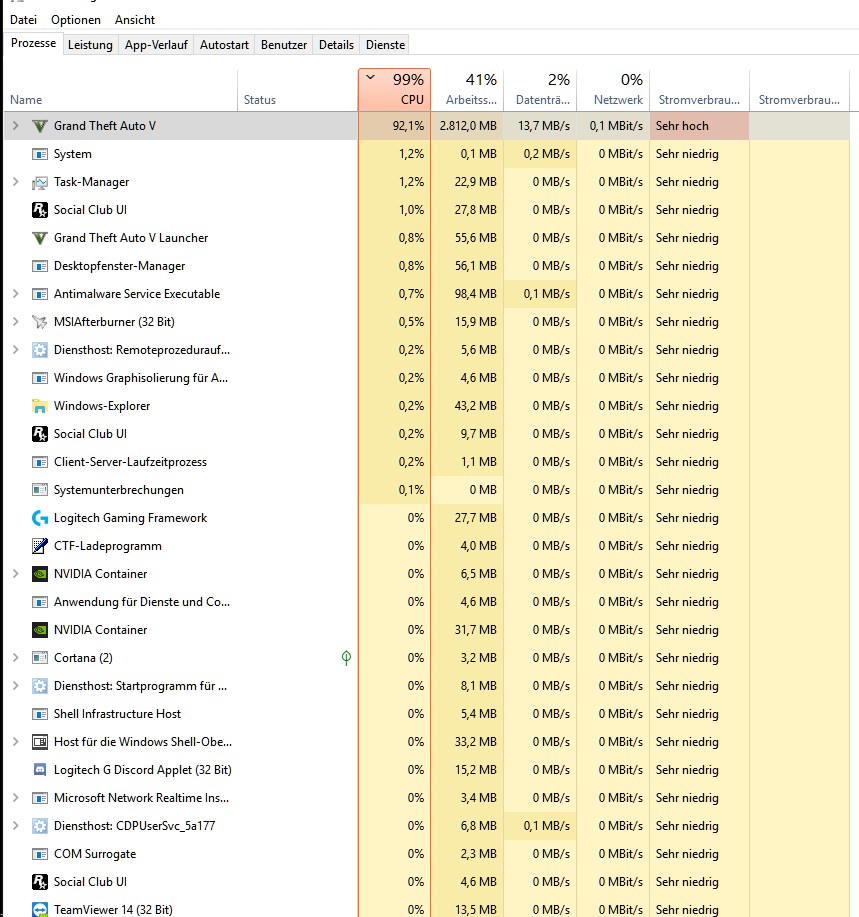The width and height of the screenshot is (859, 917).
Task: Click the NVIDIA Container icon using 6,5 MB
Action: [x=39, y=574]
